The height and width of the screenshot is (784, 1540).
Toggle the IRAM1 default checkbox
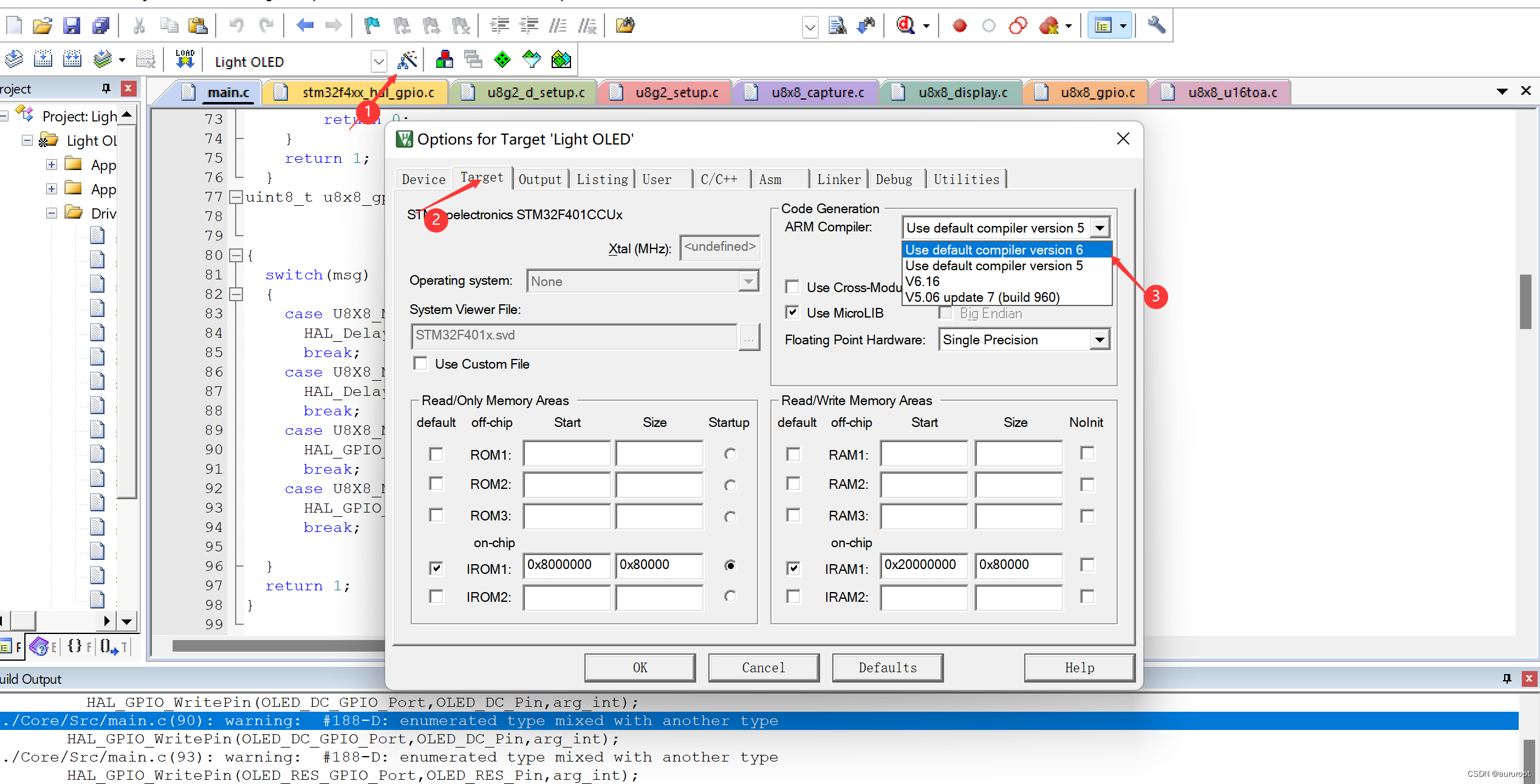pos(793,568)
